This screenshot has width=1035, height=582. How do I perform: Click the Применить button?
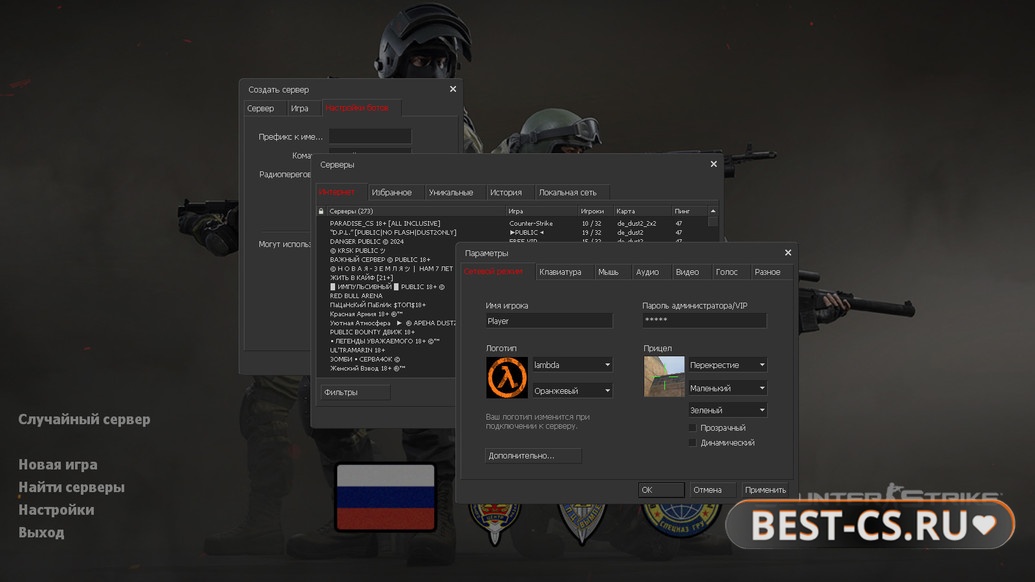tap(765, 490)
